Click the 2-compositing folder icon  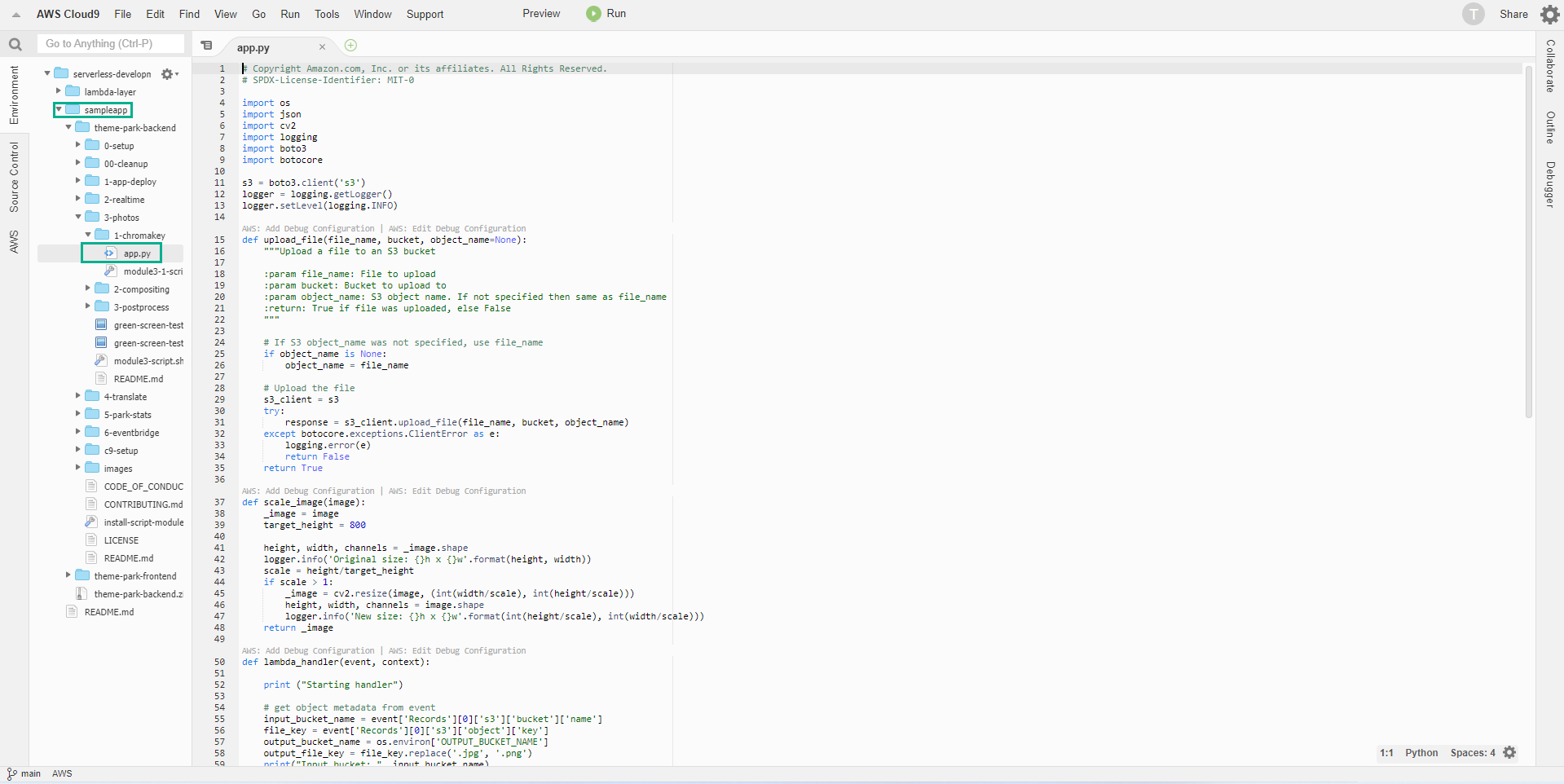tap(102, 288)
